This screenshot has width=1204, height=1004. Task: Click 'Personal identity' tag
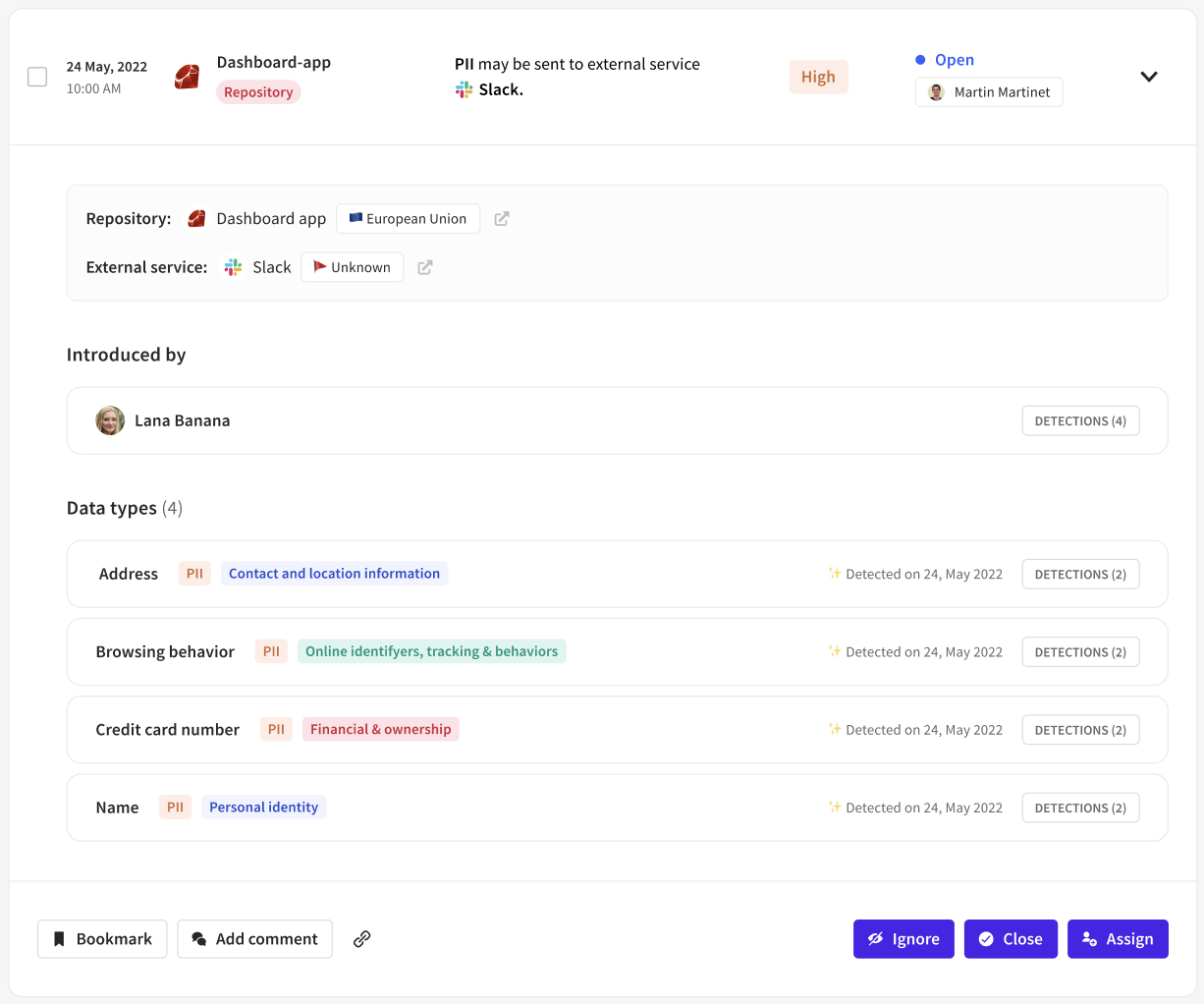tap(263, 808)
